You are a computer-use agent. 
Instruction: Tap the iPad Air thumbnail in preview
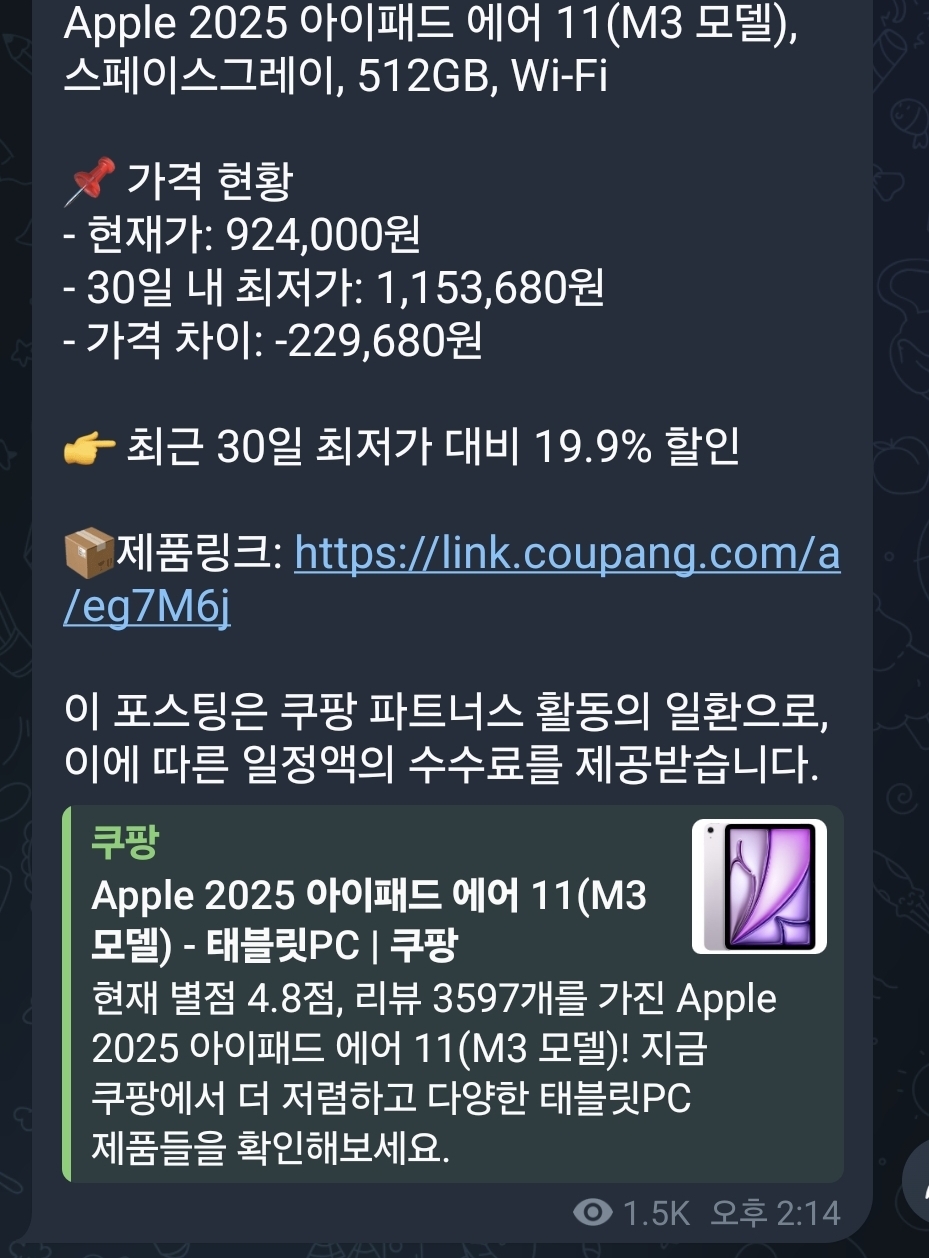click(x=759, y=886)
